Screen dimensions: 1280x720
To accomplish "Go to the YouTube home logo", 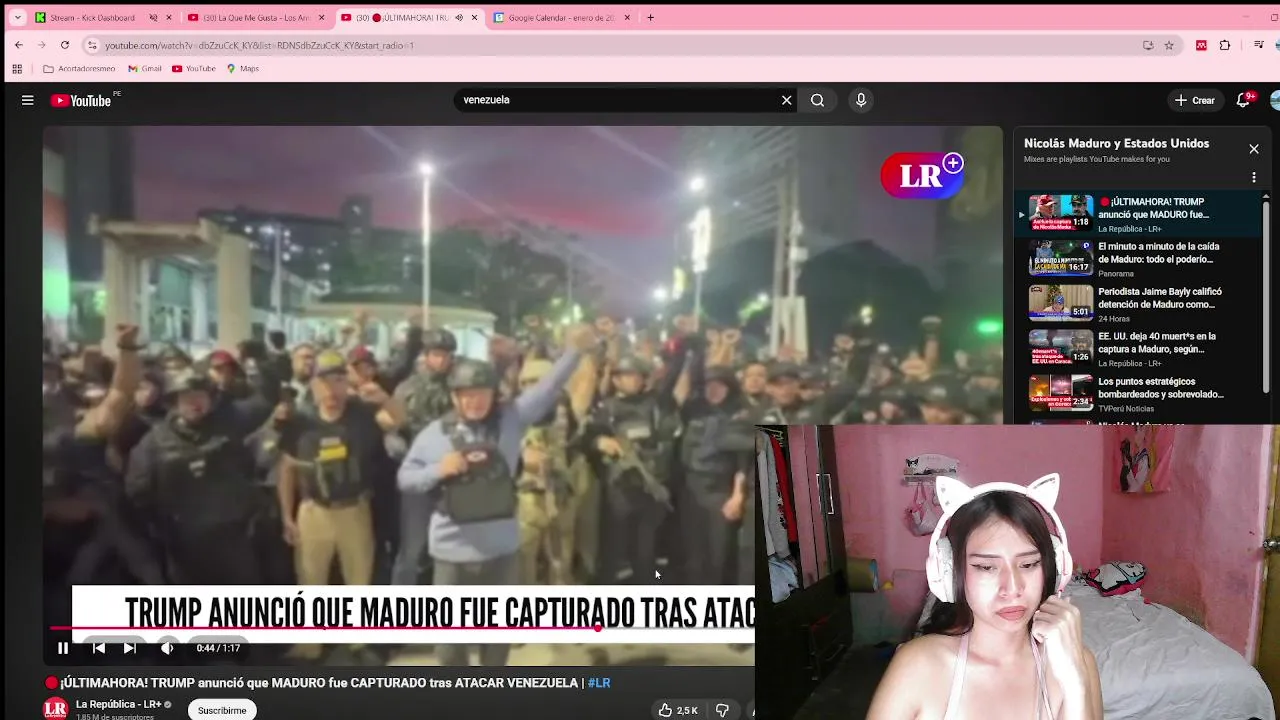I will click(x=81, y=100).
